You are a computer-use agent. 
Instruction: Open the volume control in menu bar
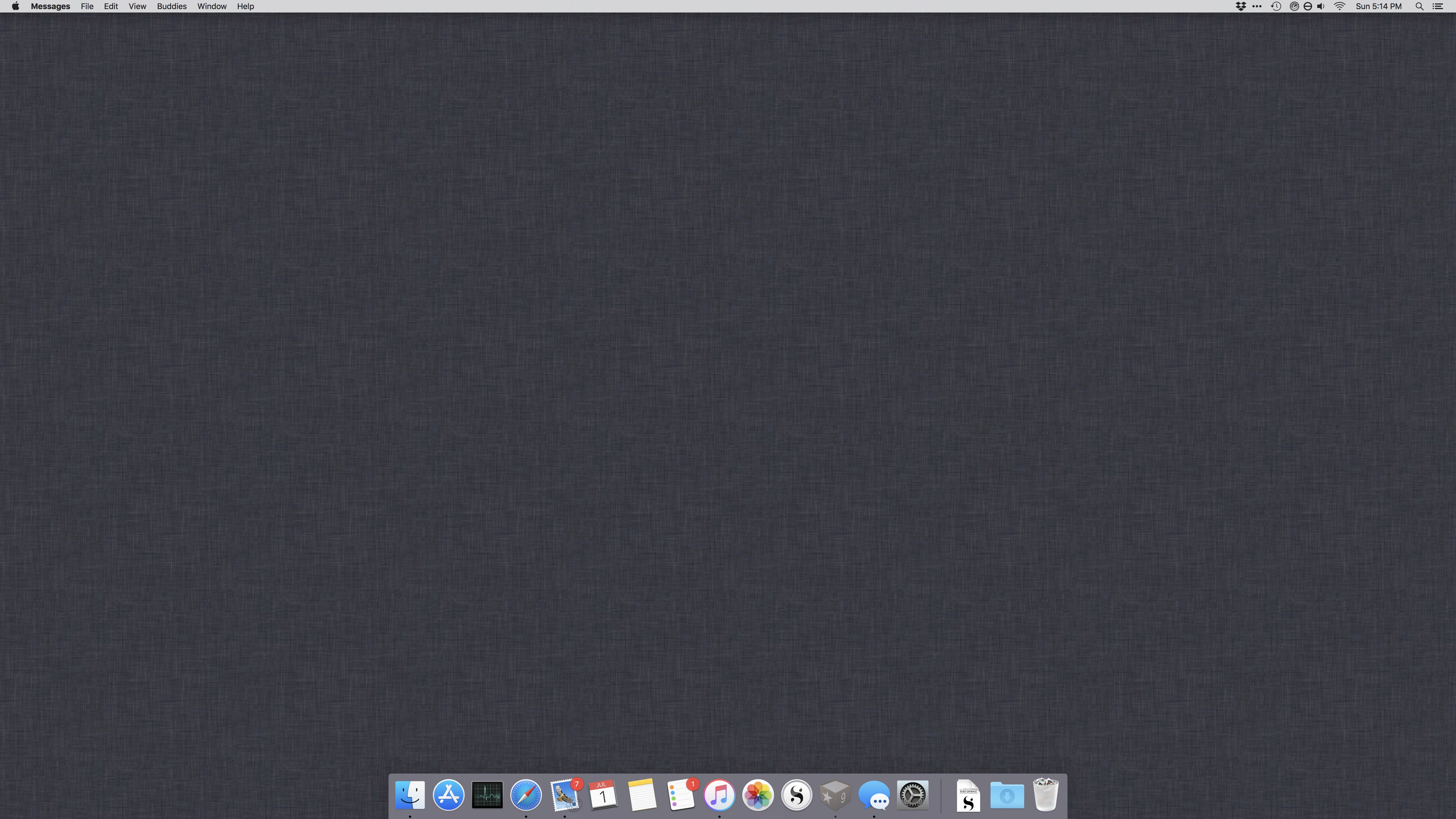(x=1321, y=6)
